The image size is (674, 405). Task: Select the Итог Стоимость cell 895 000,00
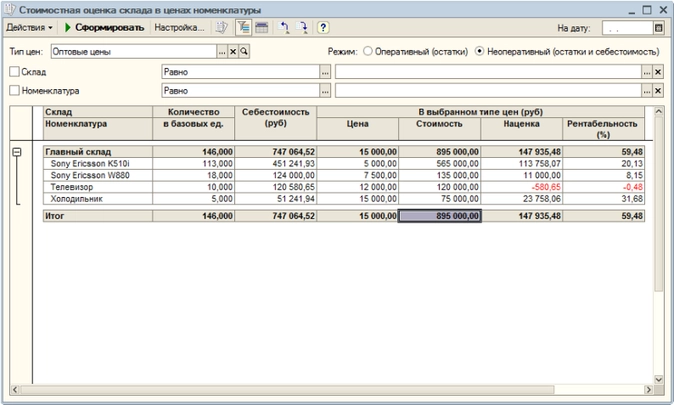click(439, 215)
